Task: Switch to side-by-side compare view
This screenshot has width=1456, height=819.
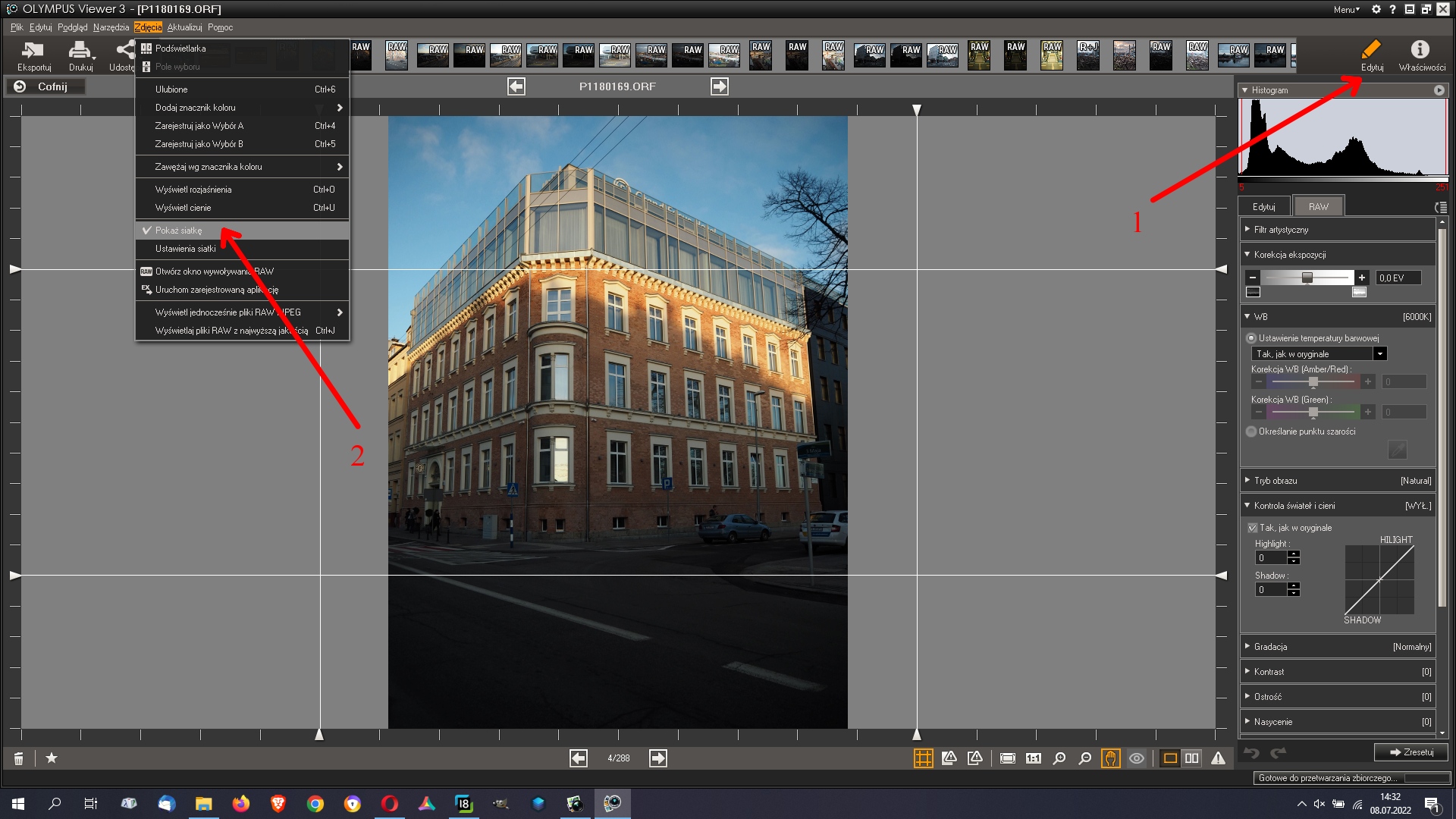Action: click(x=1192, y=758)
